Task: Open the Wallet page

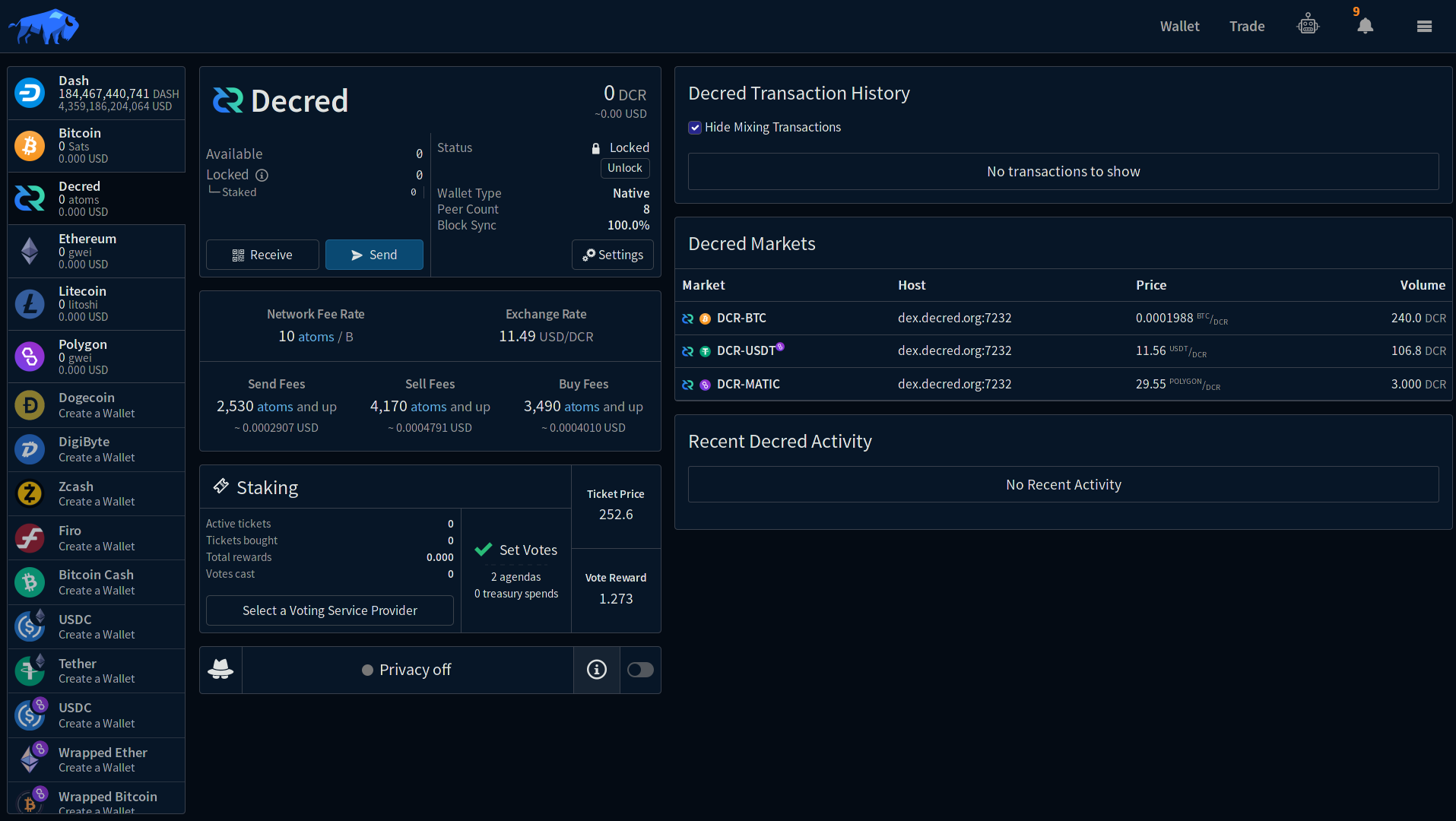Action: tap(1179, 26)
